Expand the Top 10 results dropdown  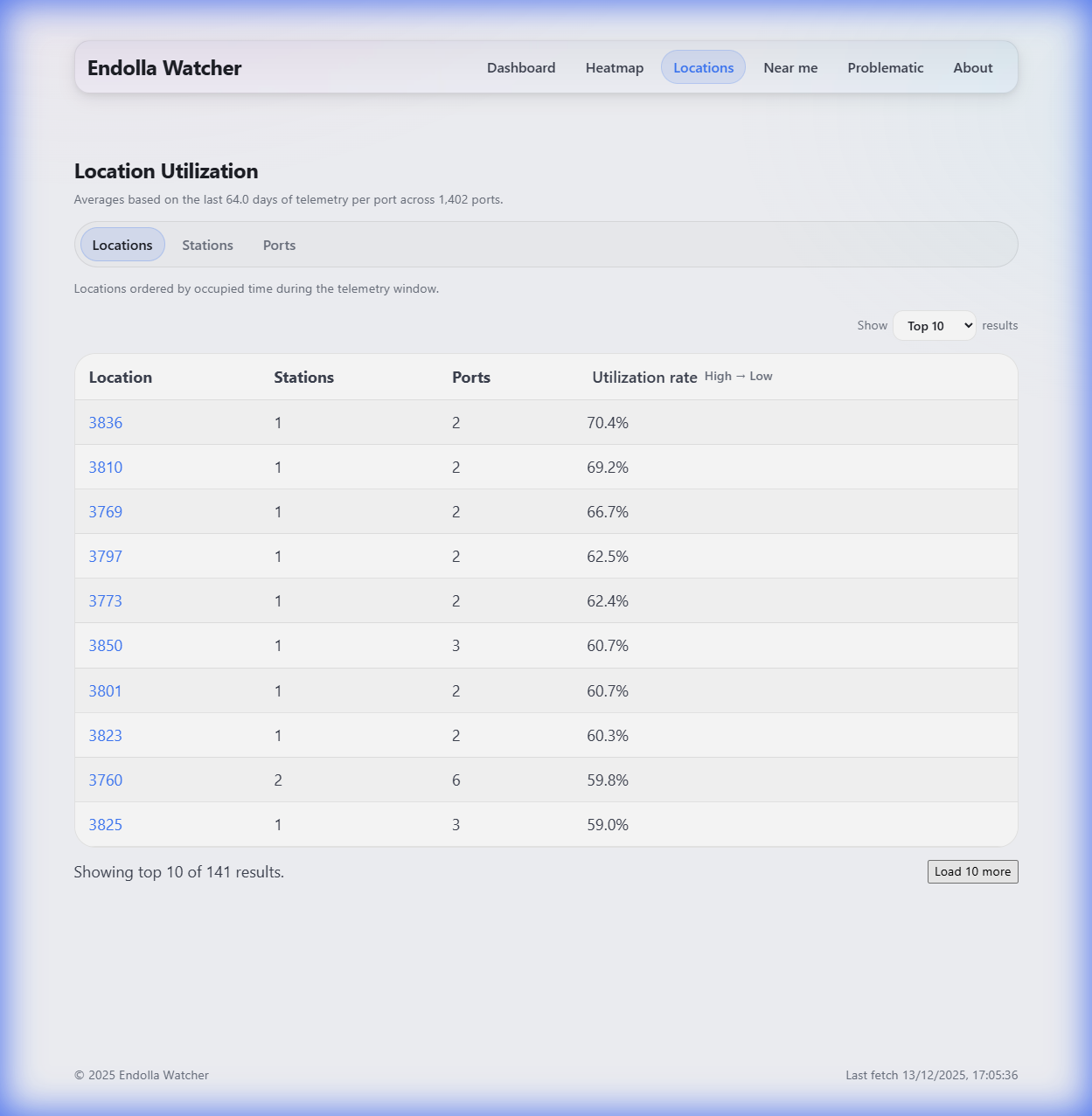[934, 326]
